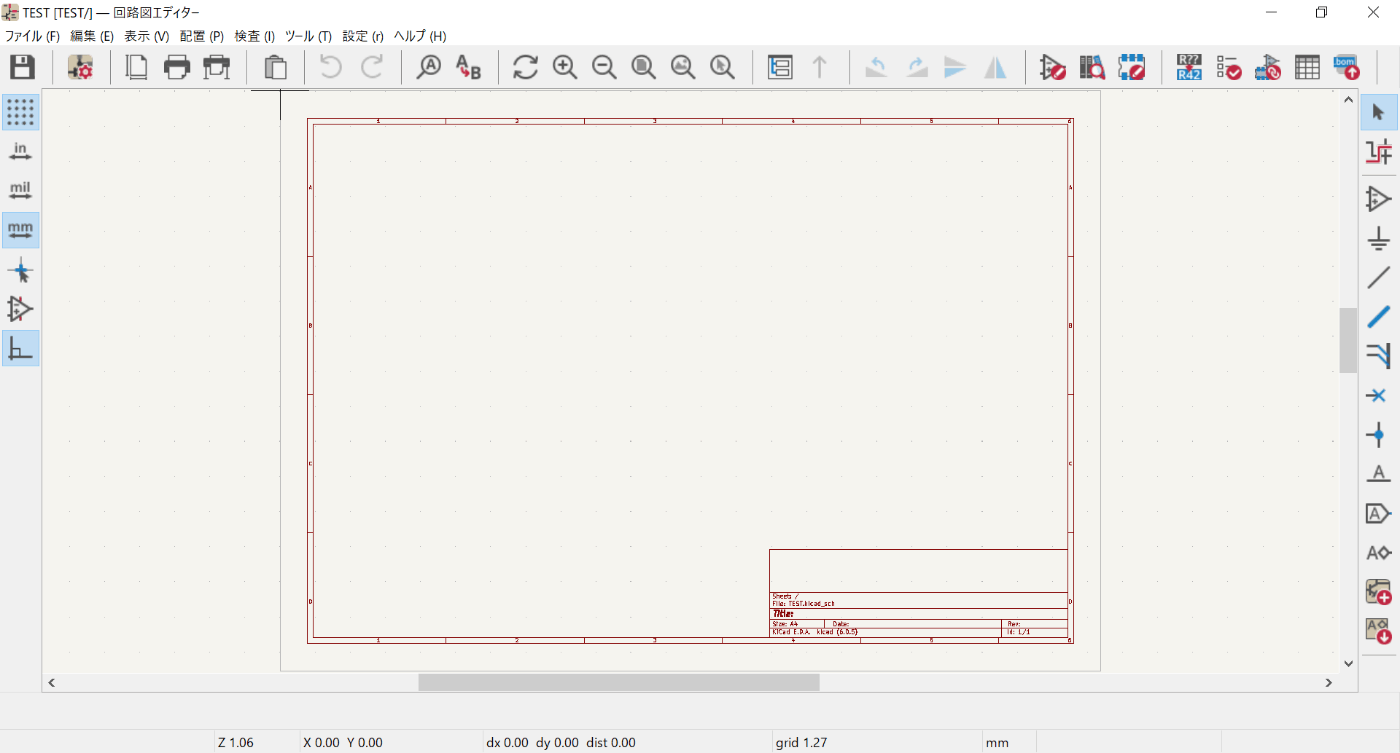Open the 設定 (r) menu

363,36
